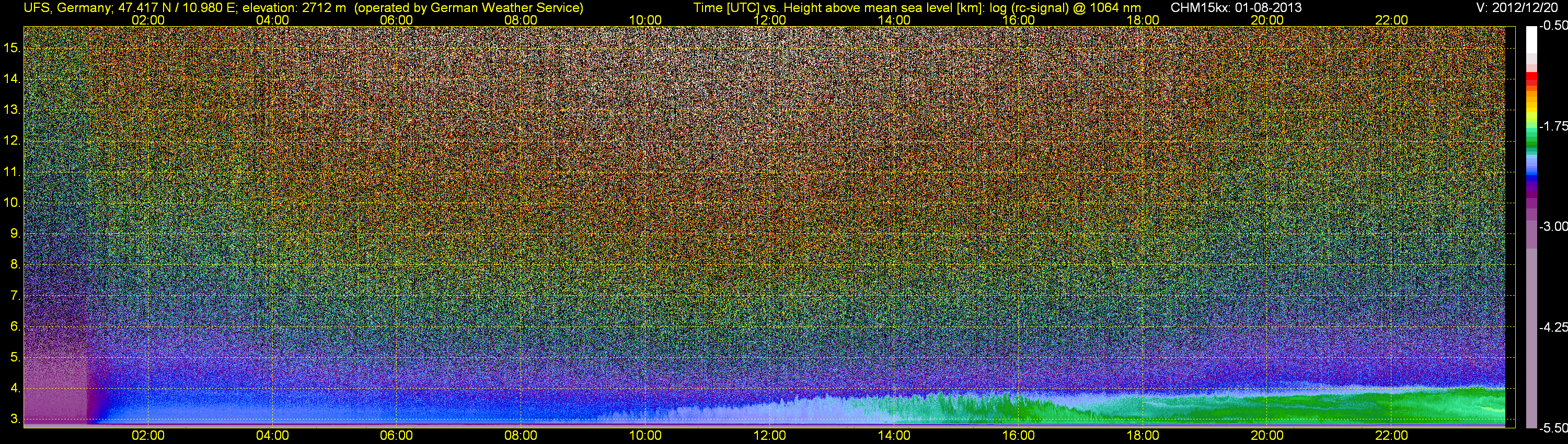Screen dimensions: 1568x444
Task: Click the '11.' height axis label
Action: (x=12, y=171)
